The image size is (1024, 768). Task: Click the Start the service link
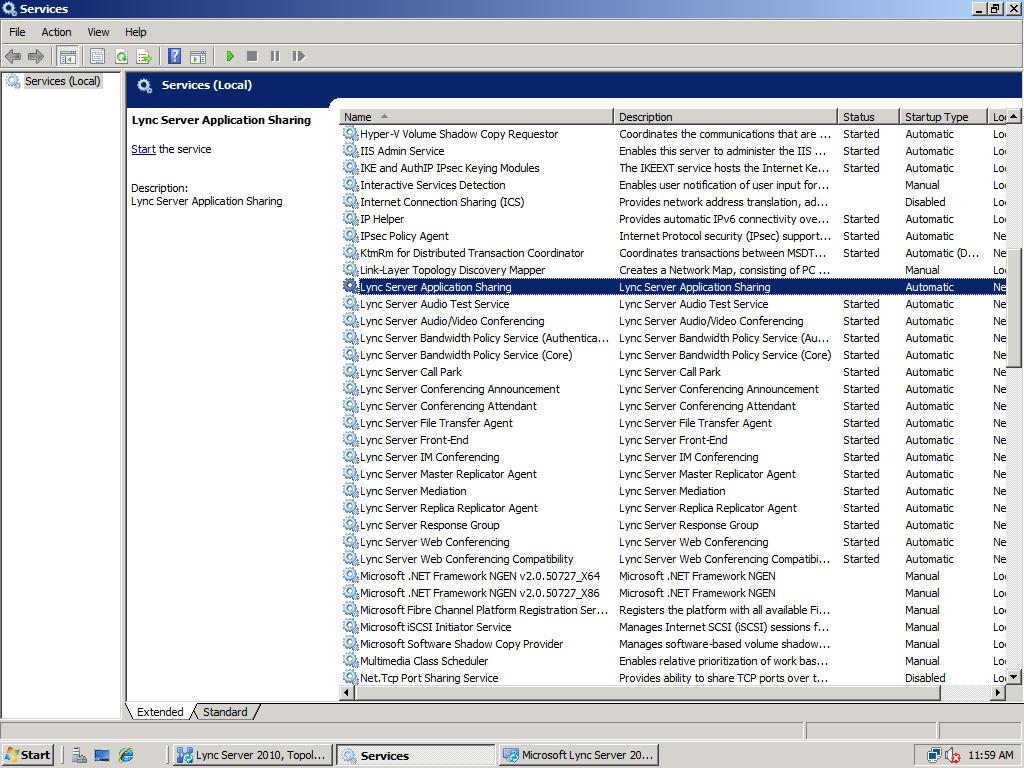[x=143, y=149]
